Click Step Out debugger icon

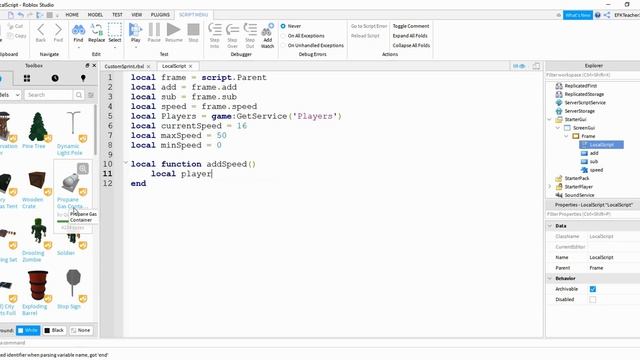[x=250, y=30]
